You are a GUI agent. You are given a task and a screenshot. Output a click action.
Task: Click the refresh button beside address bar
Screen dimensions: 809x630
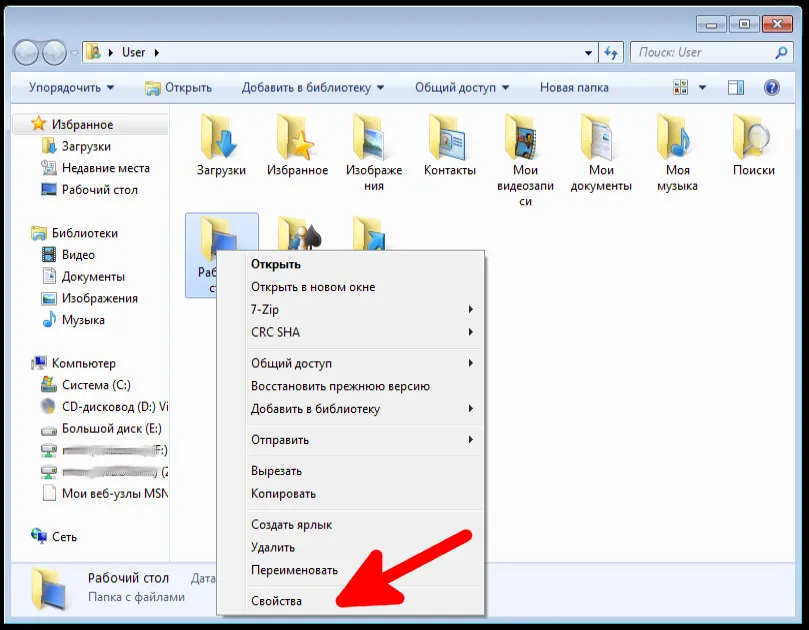tap(611, 52)
